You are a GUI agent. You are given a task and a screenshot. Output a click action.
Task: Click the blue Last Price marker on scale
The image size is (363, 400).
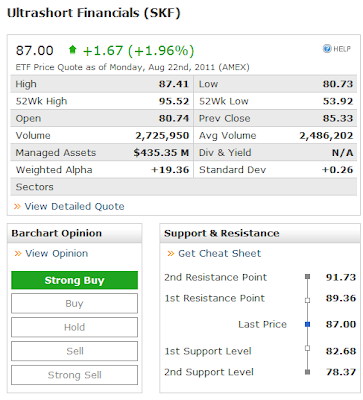(x=307, y=324)
